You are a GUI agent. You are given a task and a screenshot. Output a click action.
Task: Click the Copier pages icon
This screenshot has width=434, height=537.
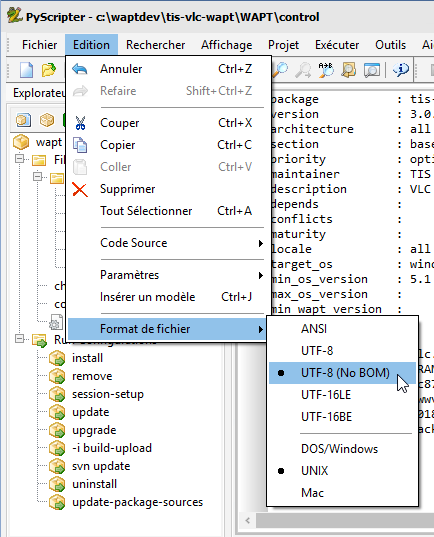80,145
